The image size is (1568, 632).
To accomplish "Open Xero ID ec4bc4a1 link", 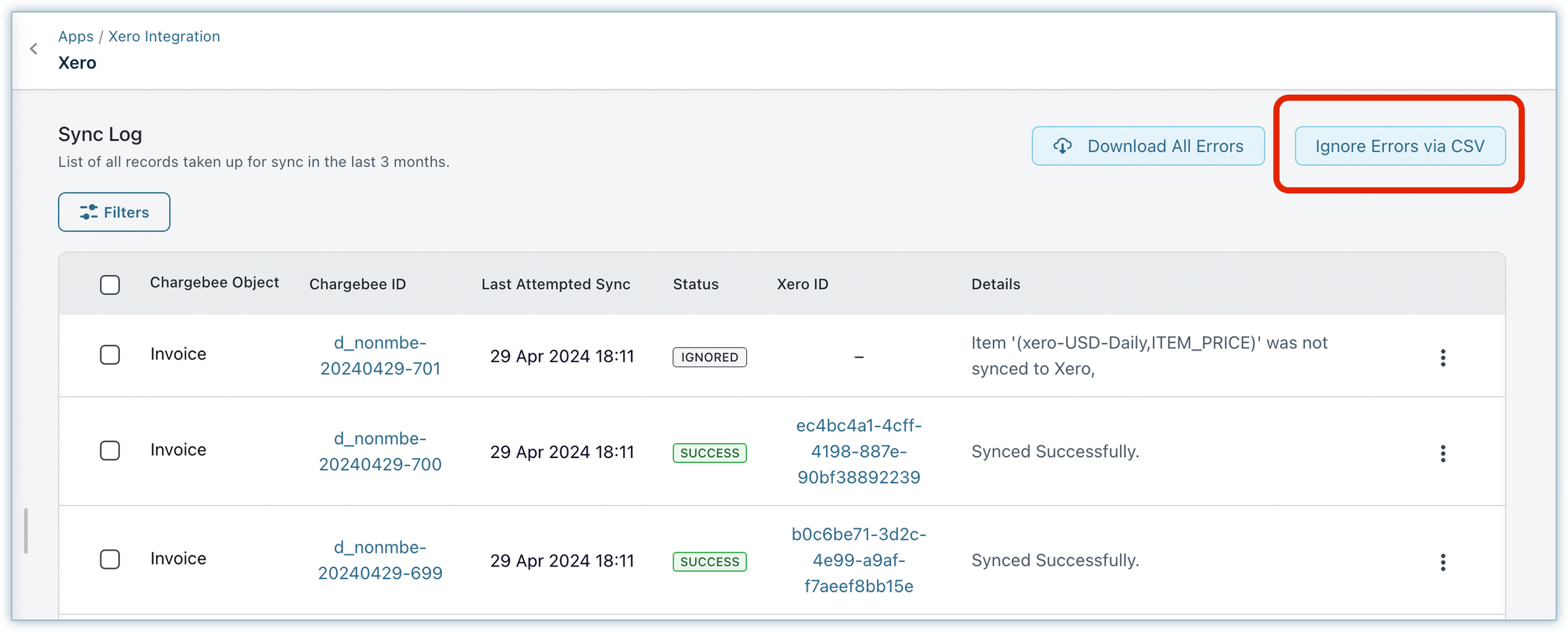I will pyautogui.click(x=858, y=451).
